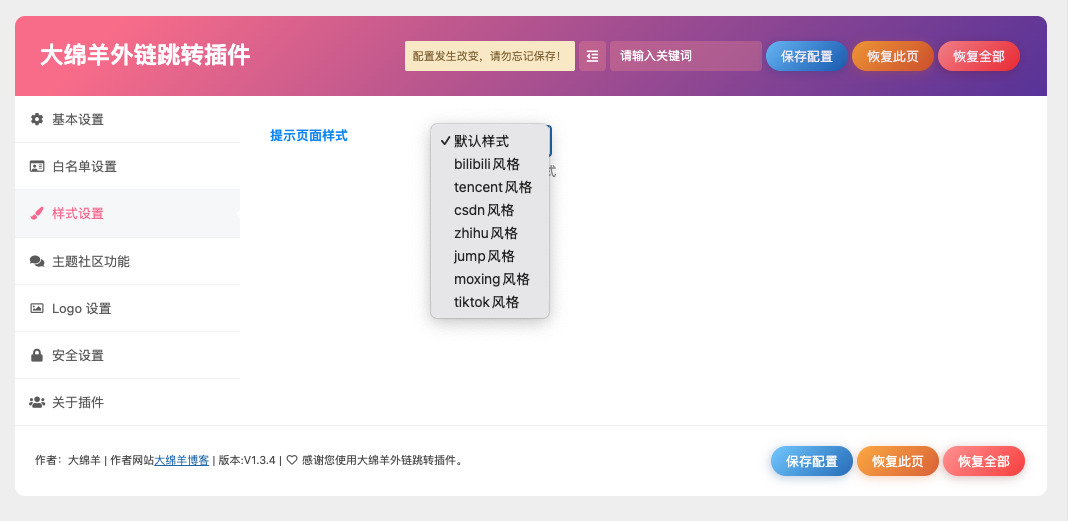Focus the 请输入关键词 search field
1068x521 pixels.
pos(686,56)
